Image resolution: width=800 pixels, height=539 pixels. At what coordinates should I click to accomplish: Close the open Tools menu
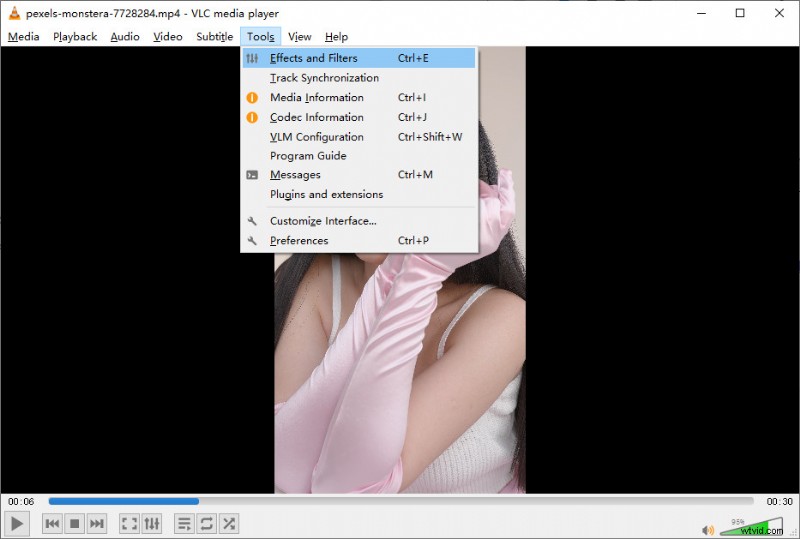point(261,37)
